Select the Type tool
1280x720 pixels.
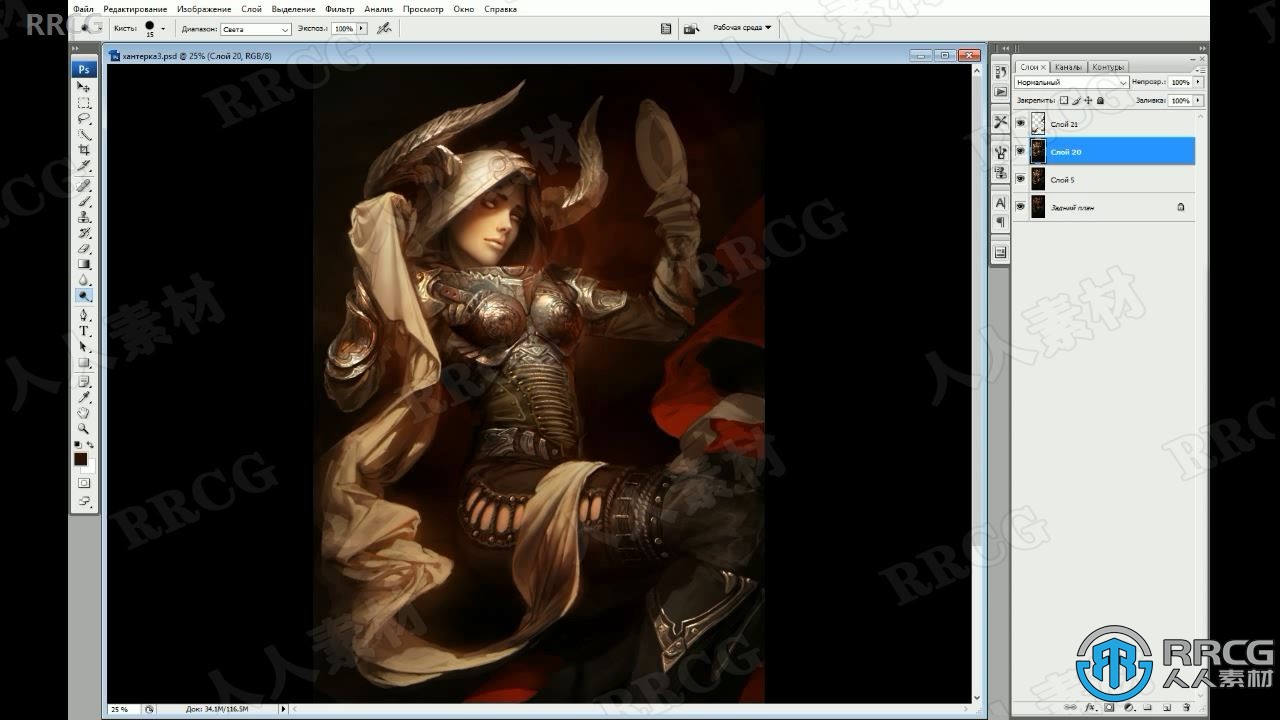(x=84, y=331)
